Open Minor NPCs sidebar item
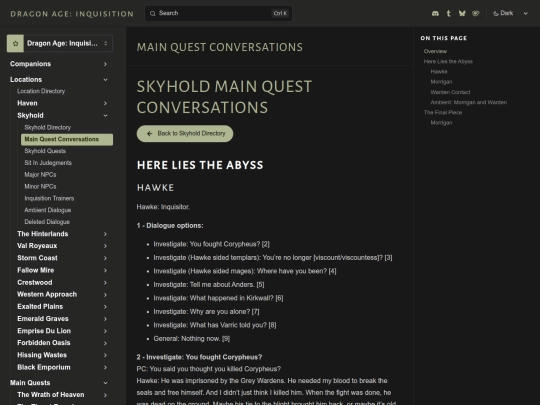Viewport: 540px width, 405px height. 40,186
